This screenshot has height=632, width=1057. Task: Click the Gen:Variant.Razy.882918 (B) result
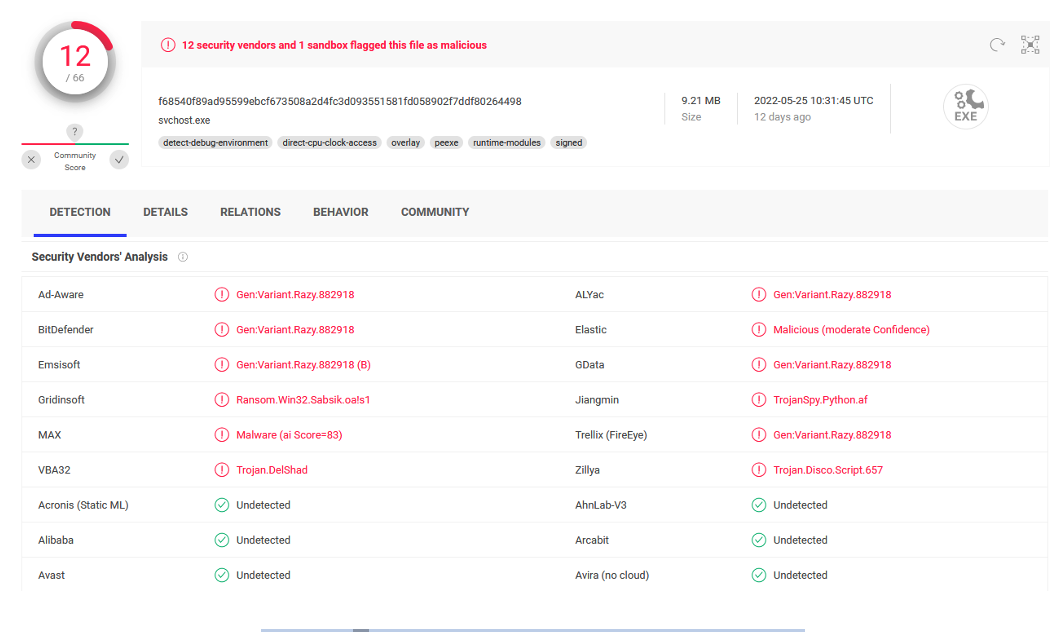[x=303, y=365]
